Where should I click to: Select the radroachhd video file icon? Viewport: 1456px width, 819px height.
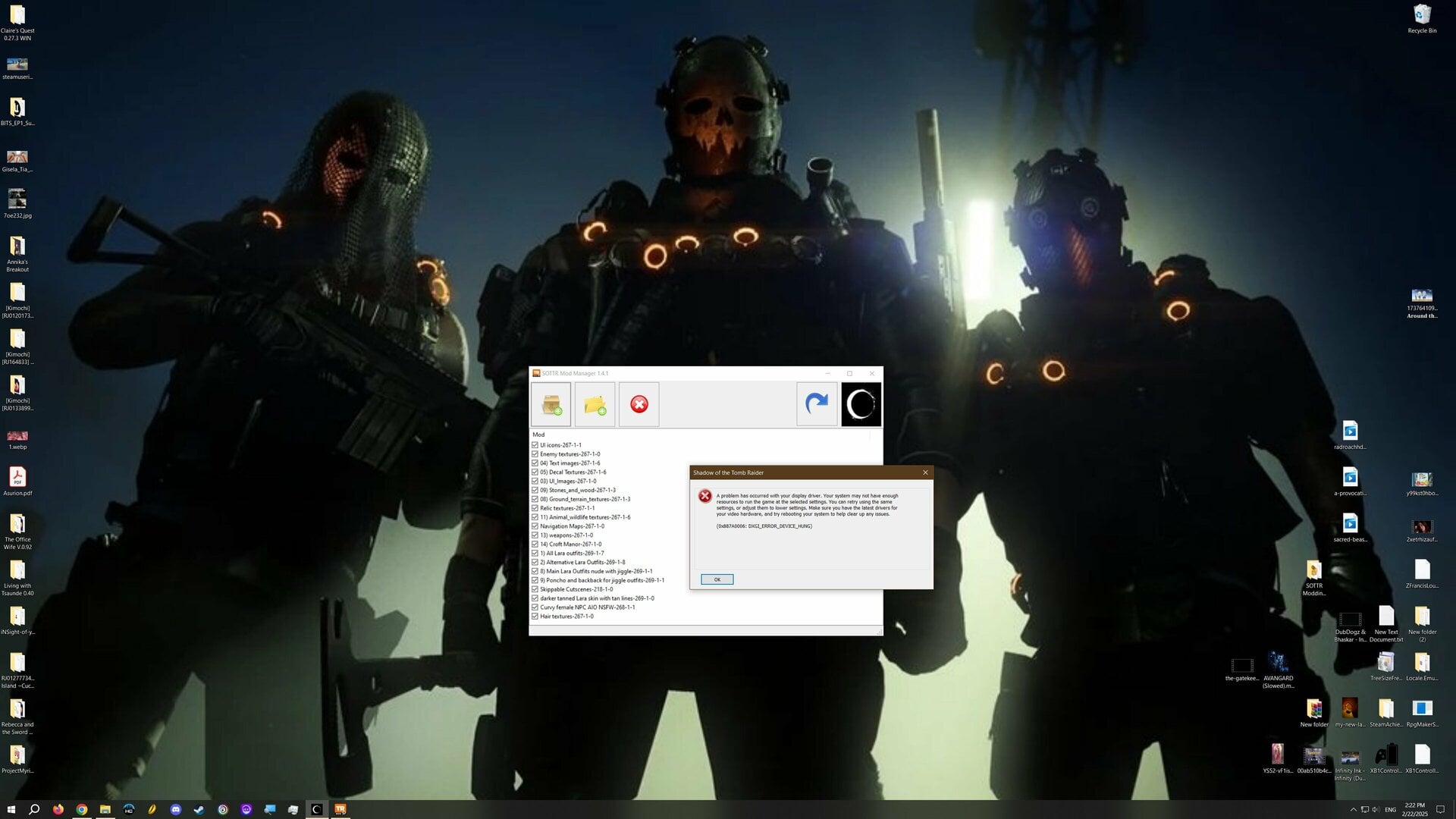pyautogui.click(x=1350, y=435)
